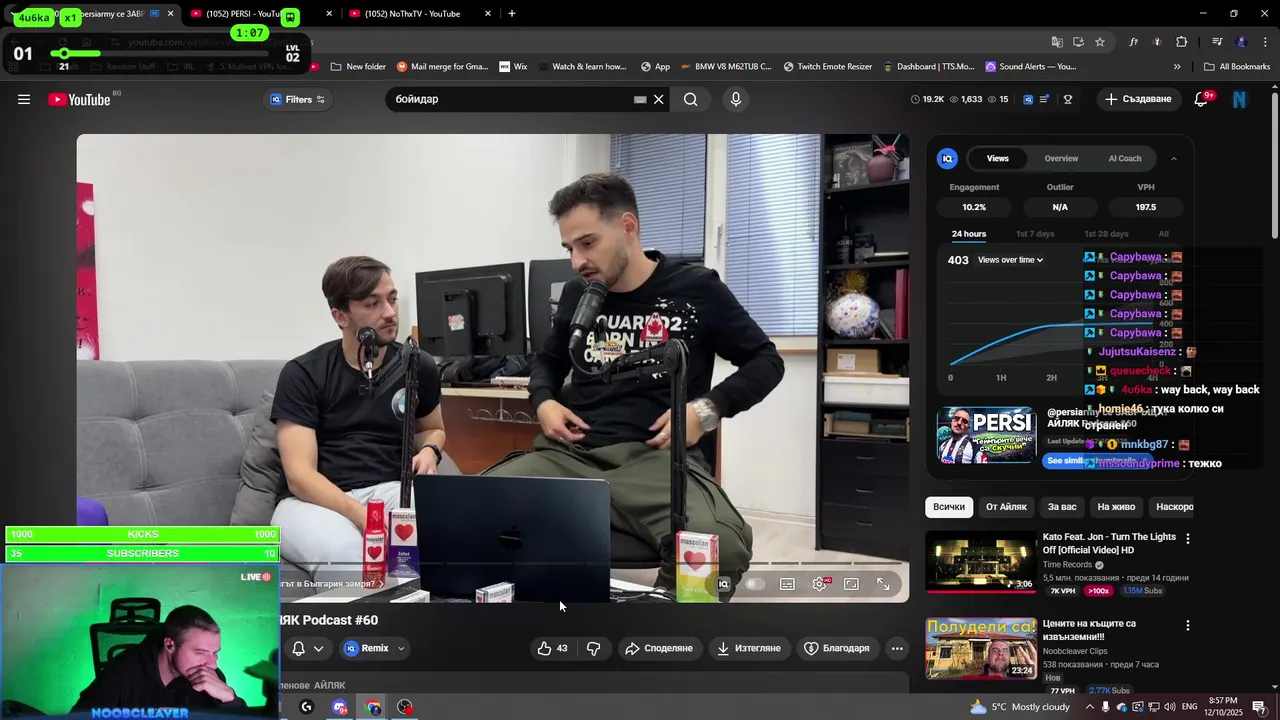Click the Споделяне share button
The image size is (1280, 720).
(659, 648)
